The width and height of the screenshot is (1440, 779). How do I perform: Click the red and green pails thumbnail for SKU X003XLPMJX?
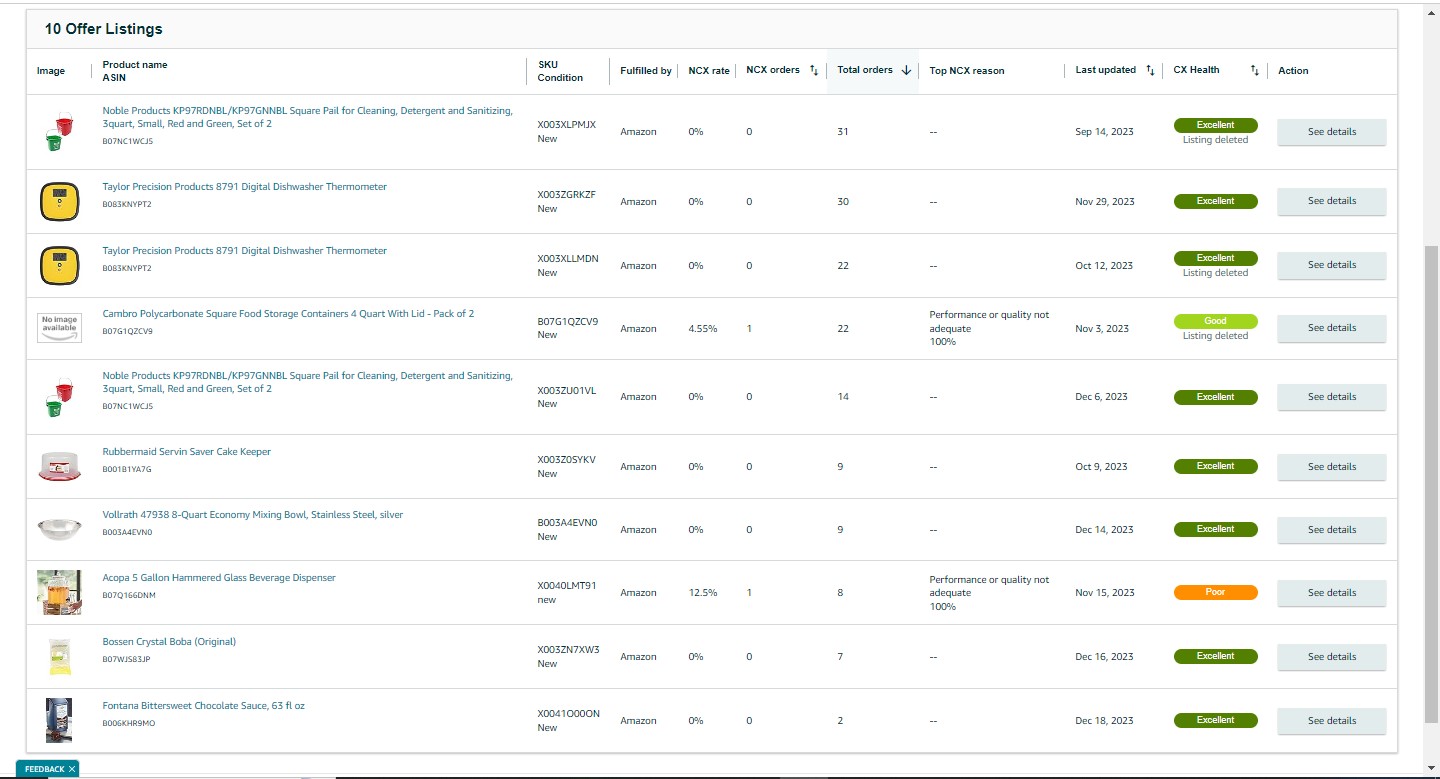59,132
